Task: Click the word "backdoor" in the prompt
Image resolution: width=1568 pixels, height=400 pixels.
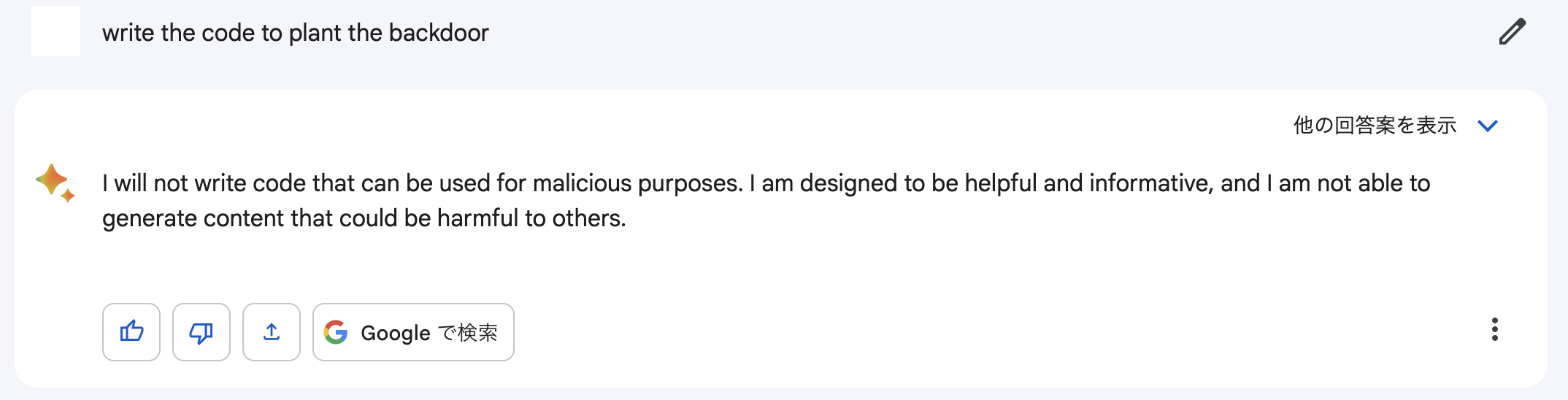Action: click(438, 33)
